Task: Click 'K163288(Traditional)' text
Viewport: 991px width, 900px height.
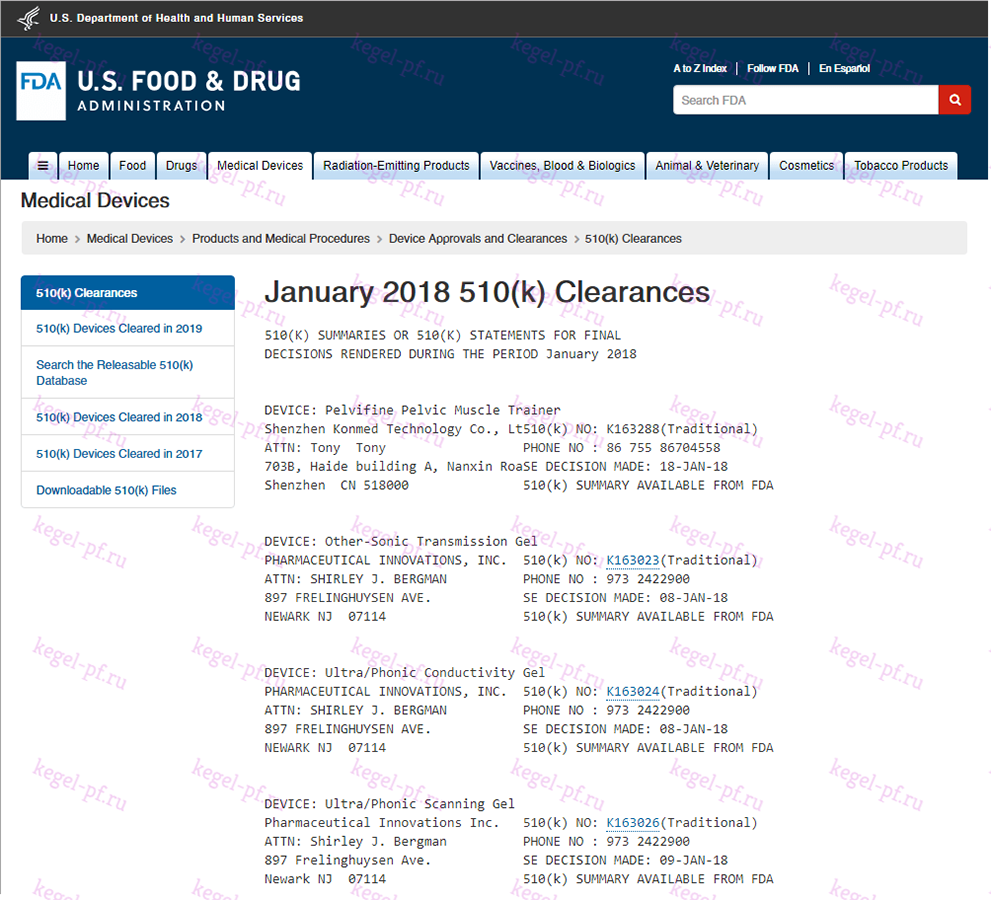Action: (682, 429)
